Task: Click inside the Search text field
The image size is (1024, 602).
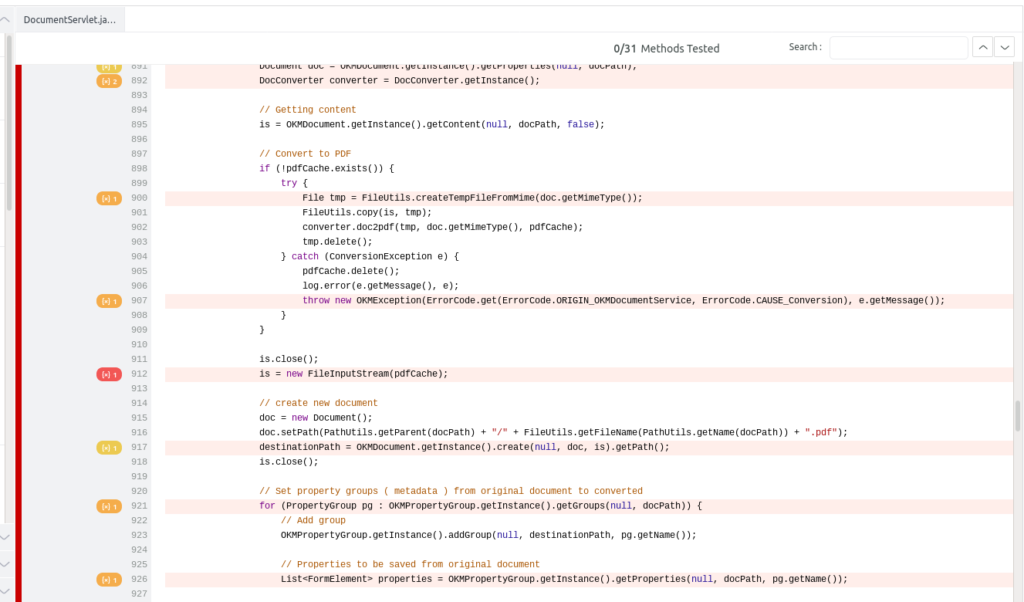Action: click(x=897, y=47)
